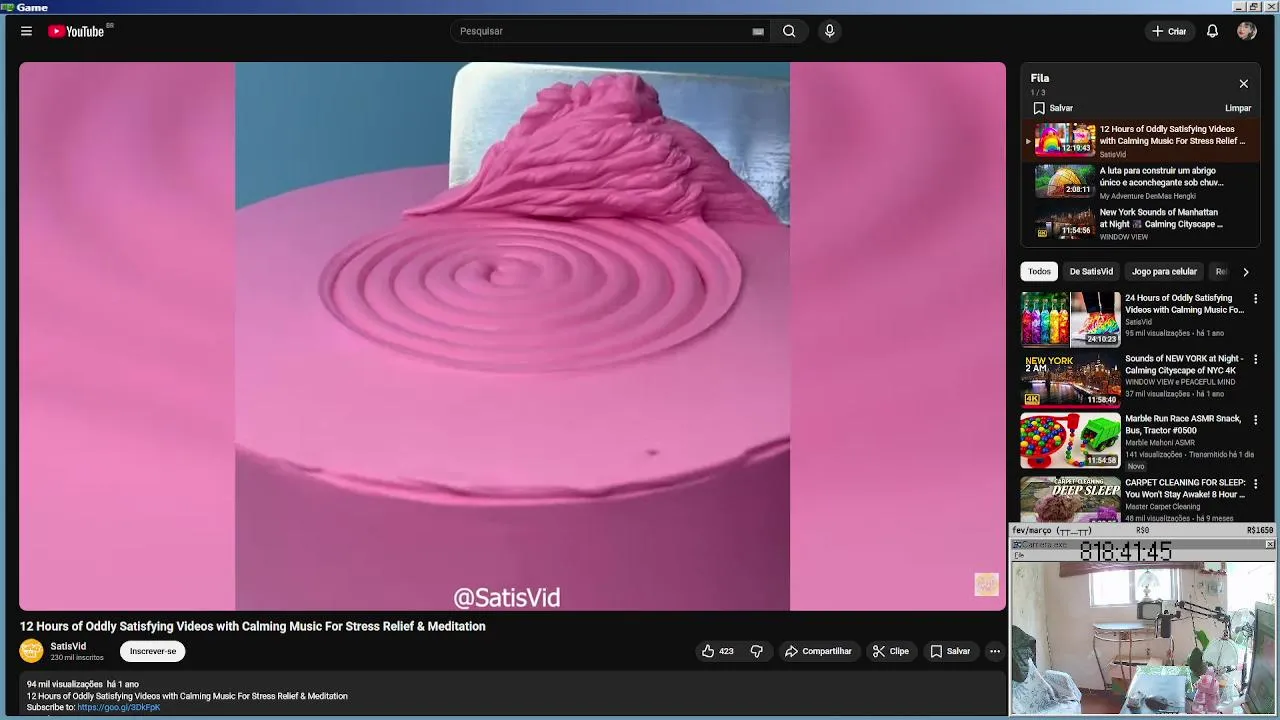Create a clip with Clipe button

coord(890,651)
